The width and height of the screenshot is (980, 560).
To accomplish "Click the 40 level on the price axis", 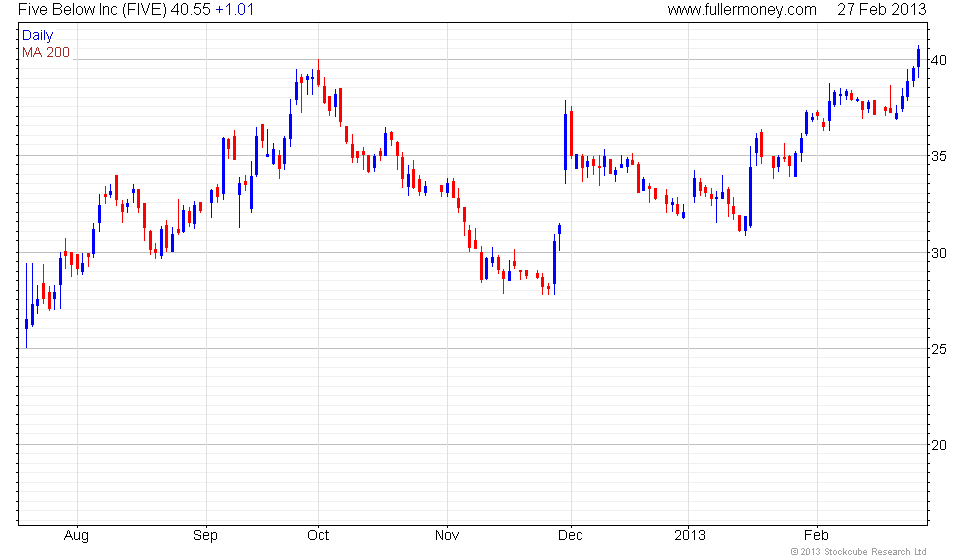I will pos(939,60).
